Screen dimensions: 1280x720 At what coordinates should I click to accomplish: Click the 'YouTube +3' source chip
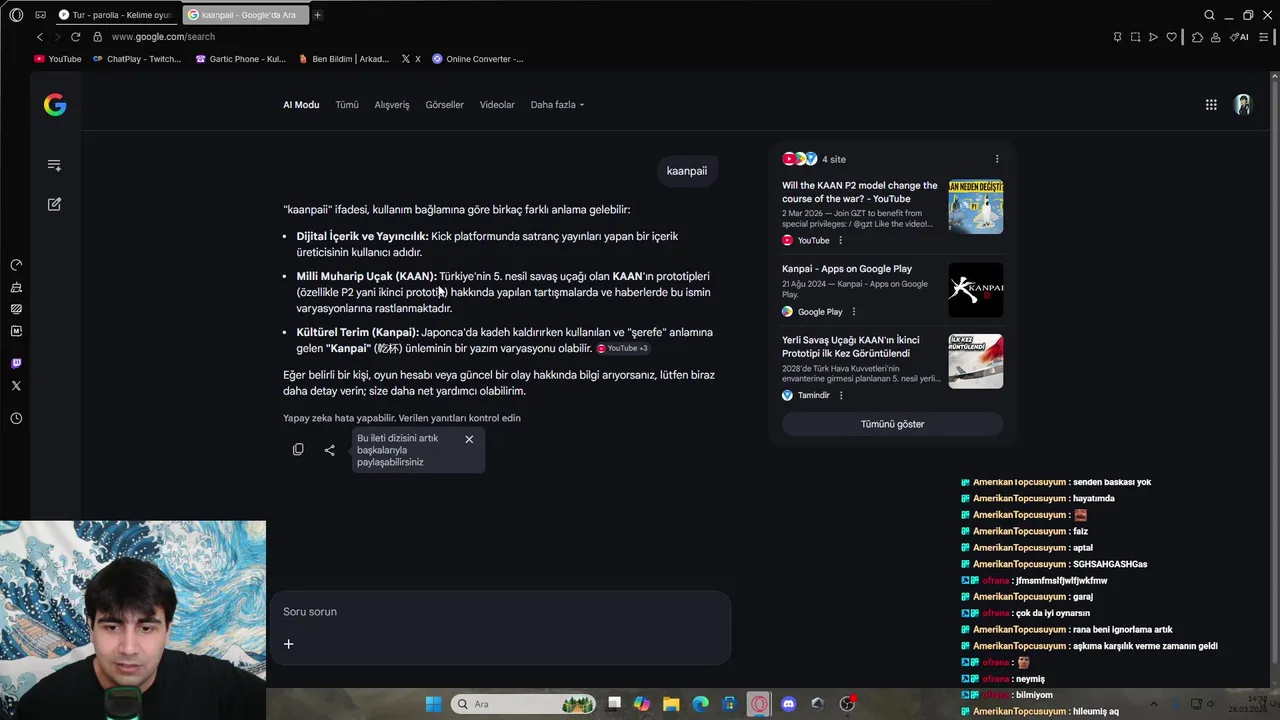tap(622, 348)
